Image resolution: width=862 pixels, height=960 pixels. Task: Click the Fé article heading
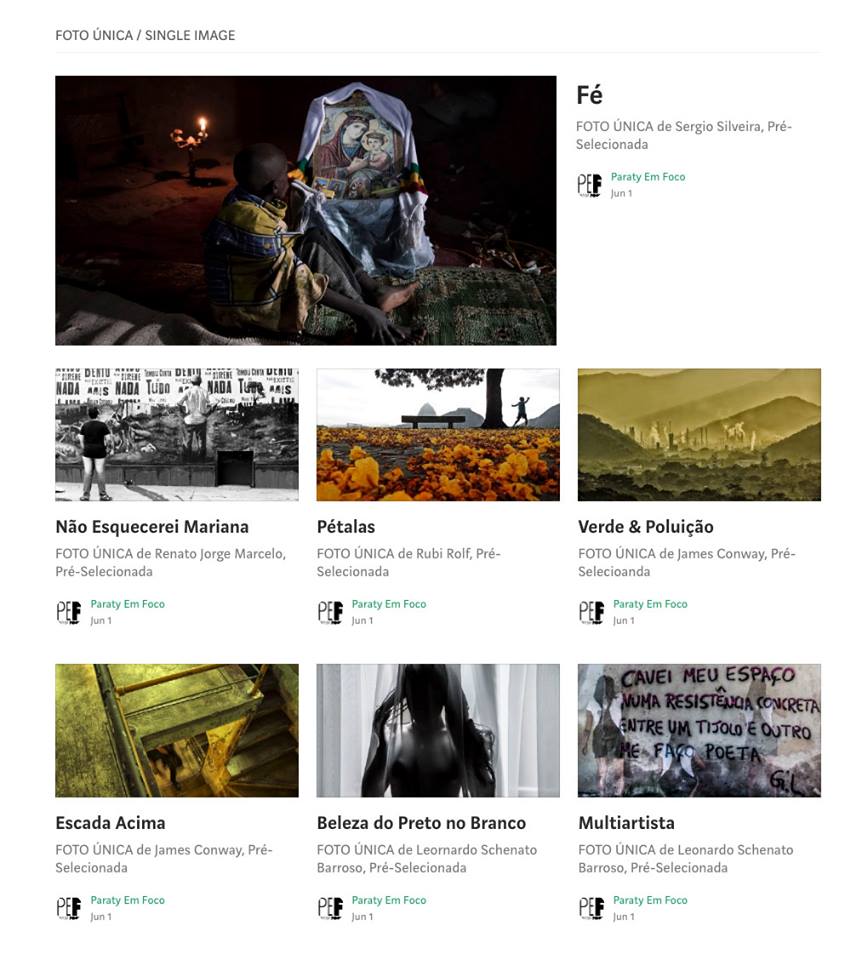coord(590,95)
